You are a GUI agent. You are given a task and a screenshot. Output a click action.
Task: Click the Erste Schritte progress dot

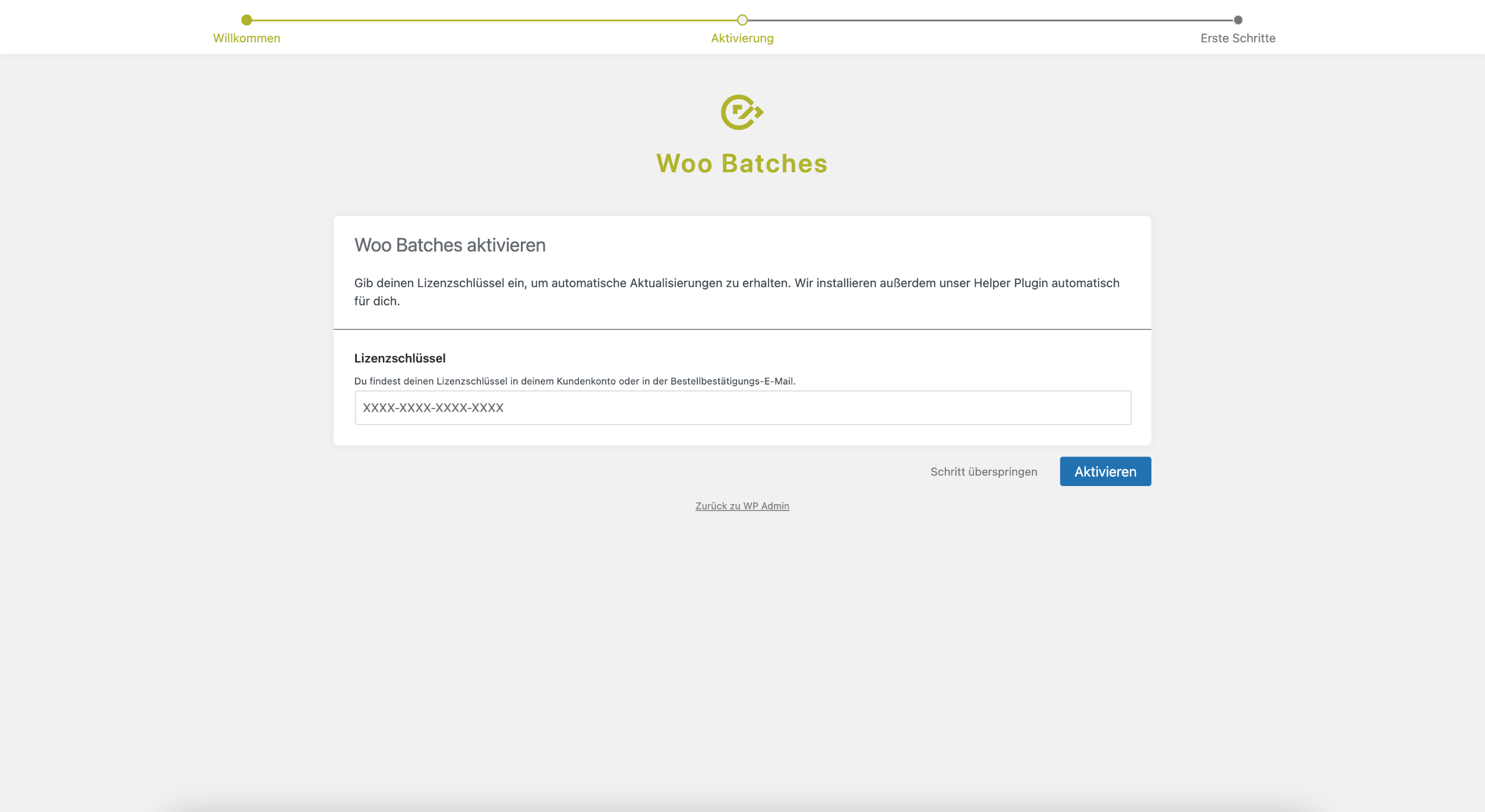(1238, 20)
